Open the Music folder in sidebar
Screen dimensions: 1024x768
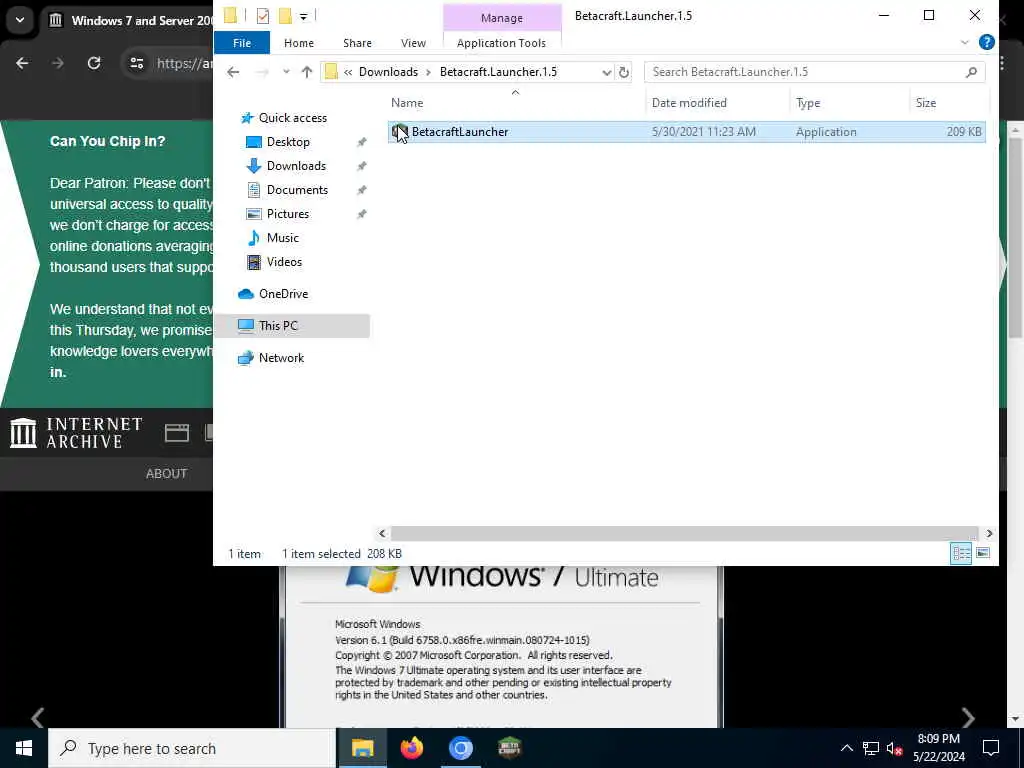(282, 238)
